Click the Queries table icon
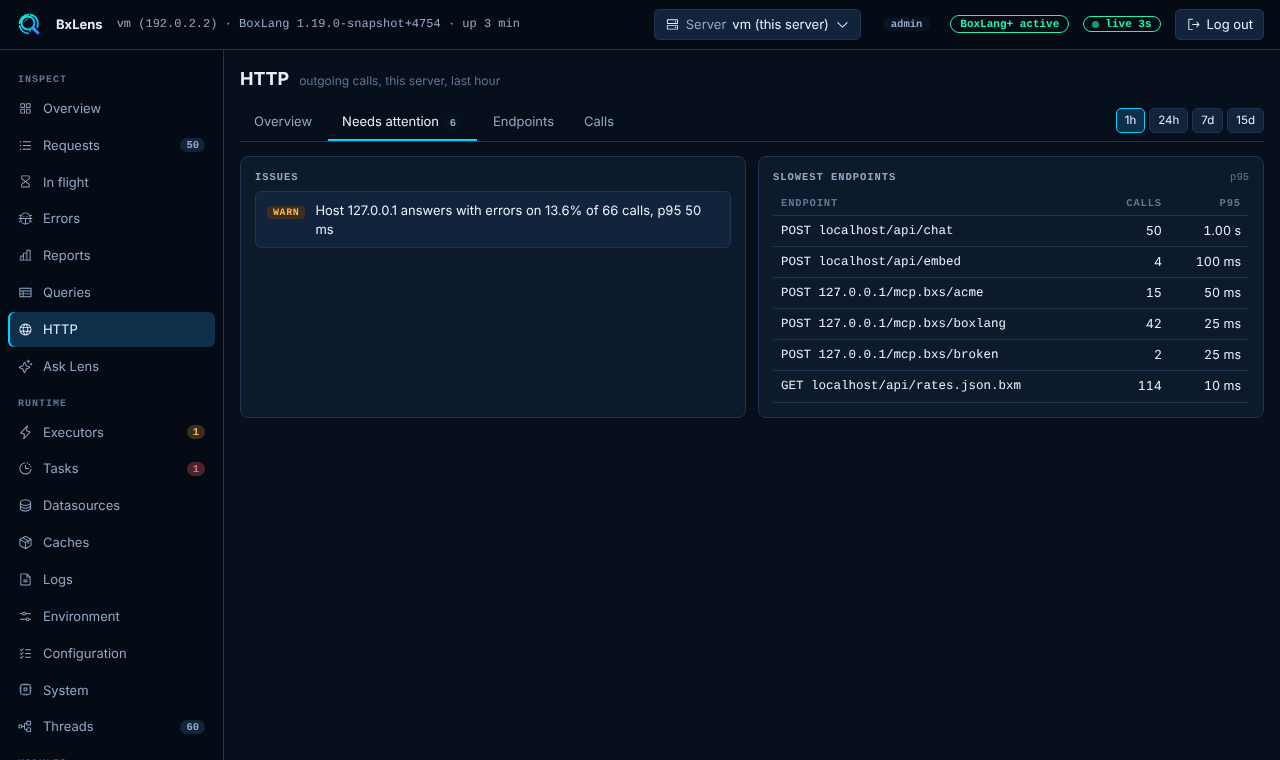The height and width of the screenshot is (760, 1280). (26, 292)
